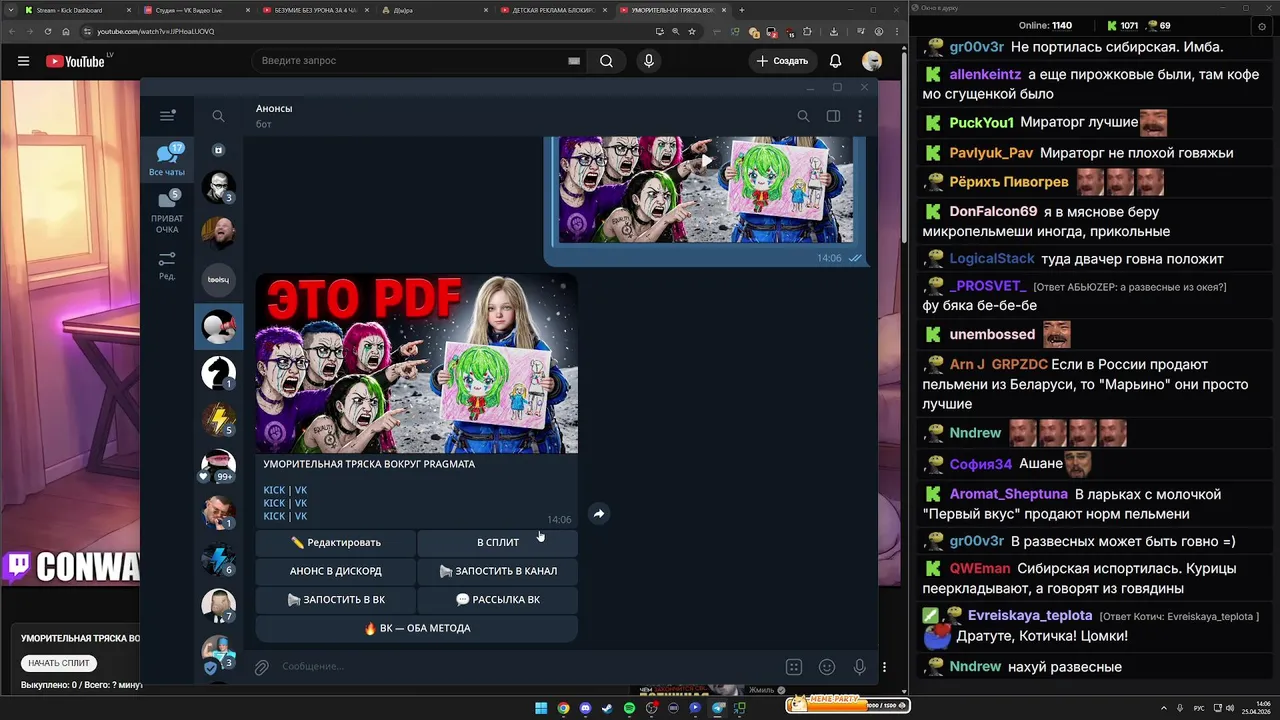
Task: Focus the 'Сообщение...' message input
Action: (527, 667)
